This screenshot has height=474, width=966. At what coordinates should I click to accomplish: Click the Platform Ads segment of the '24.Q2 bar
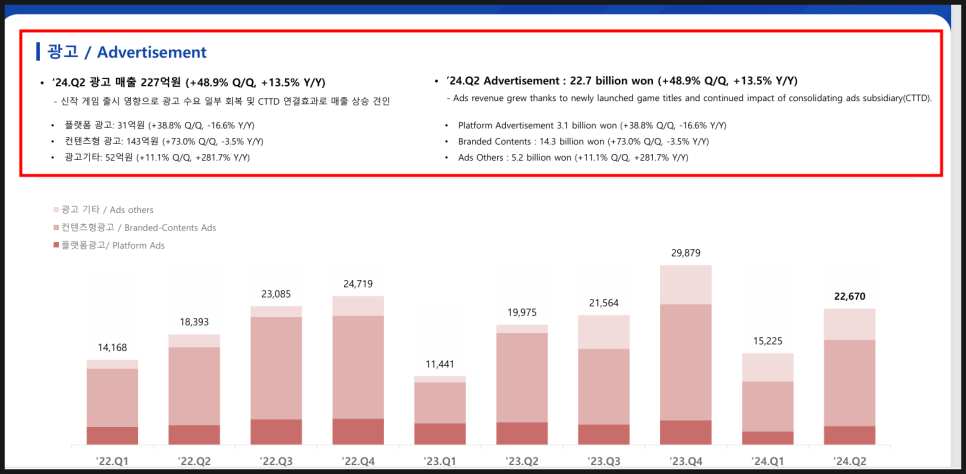850,435
